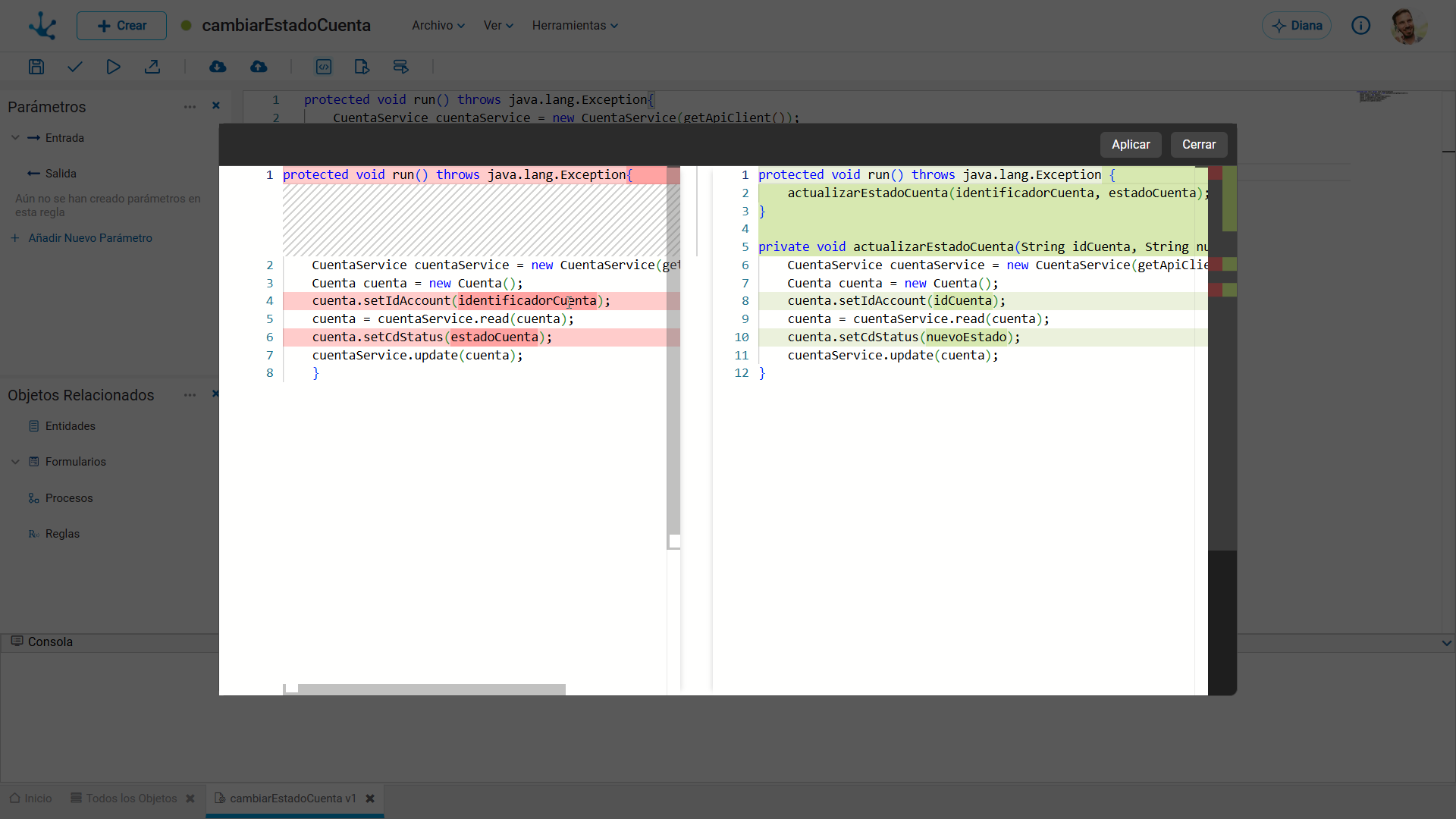The image size is (1456, 819).
Task: Go to the Inicio tab
Action: [x=31, y=799]
